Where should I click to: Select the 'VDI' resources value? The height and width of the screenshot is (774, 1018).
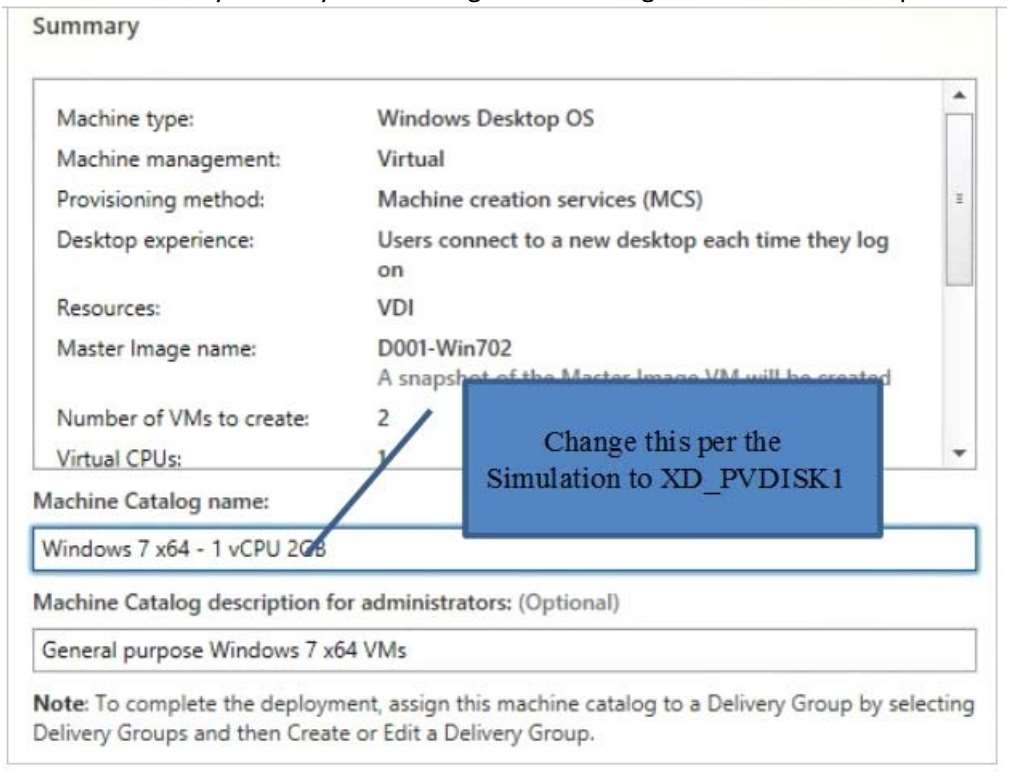[395, 307]
